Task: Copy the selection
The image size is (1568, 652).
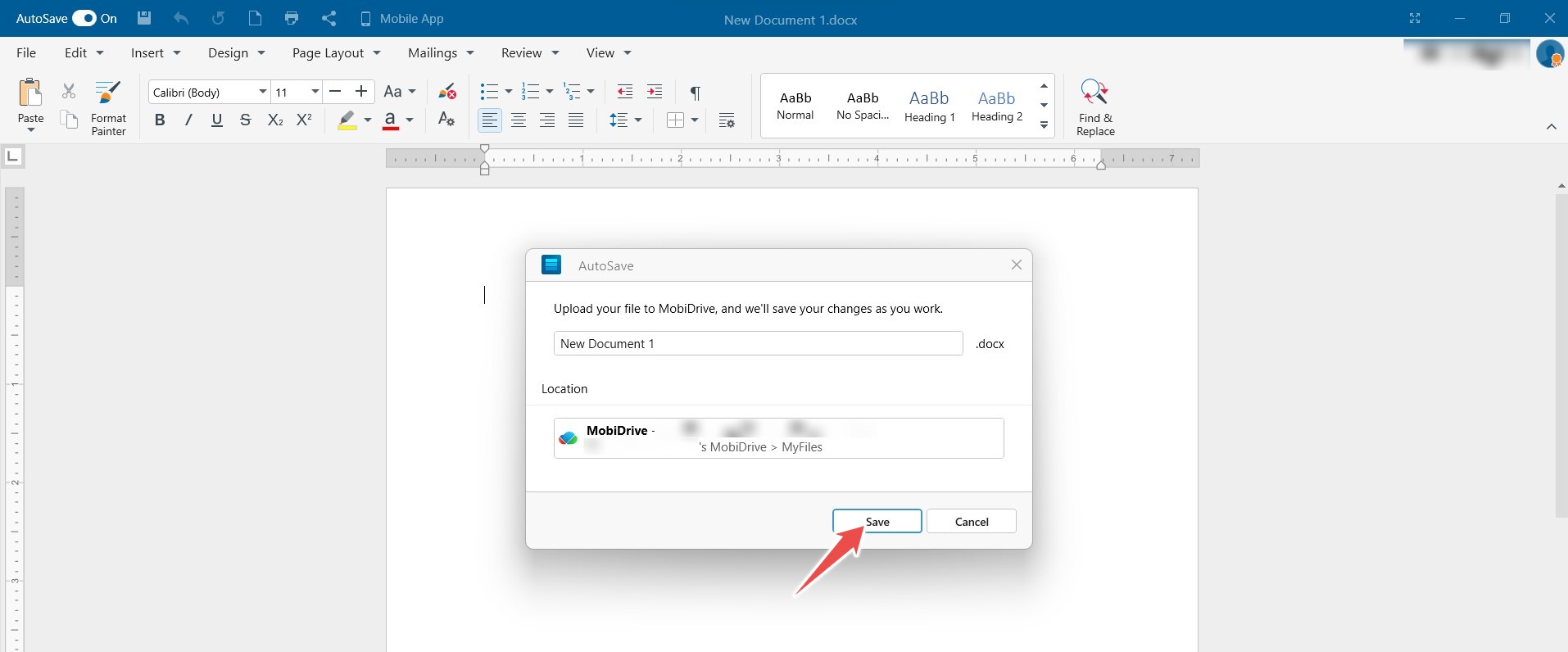Action: click(69, 120)
